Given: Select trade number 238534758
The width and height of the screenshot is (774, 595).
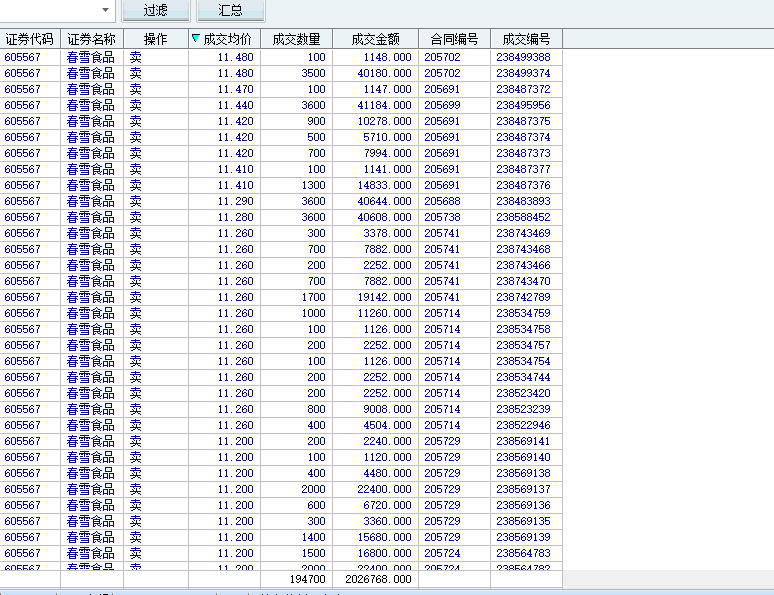Looking at the screenshot, I should tap(523, 329).
